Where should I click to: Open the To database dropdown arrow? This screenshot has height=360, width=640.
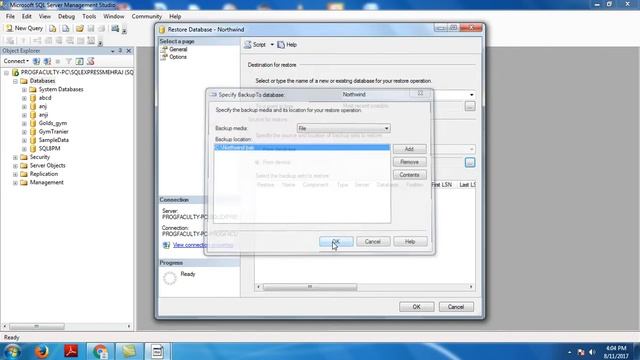471,95
